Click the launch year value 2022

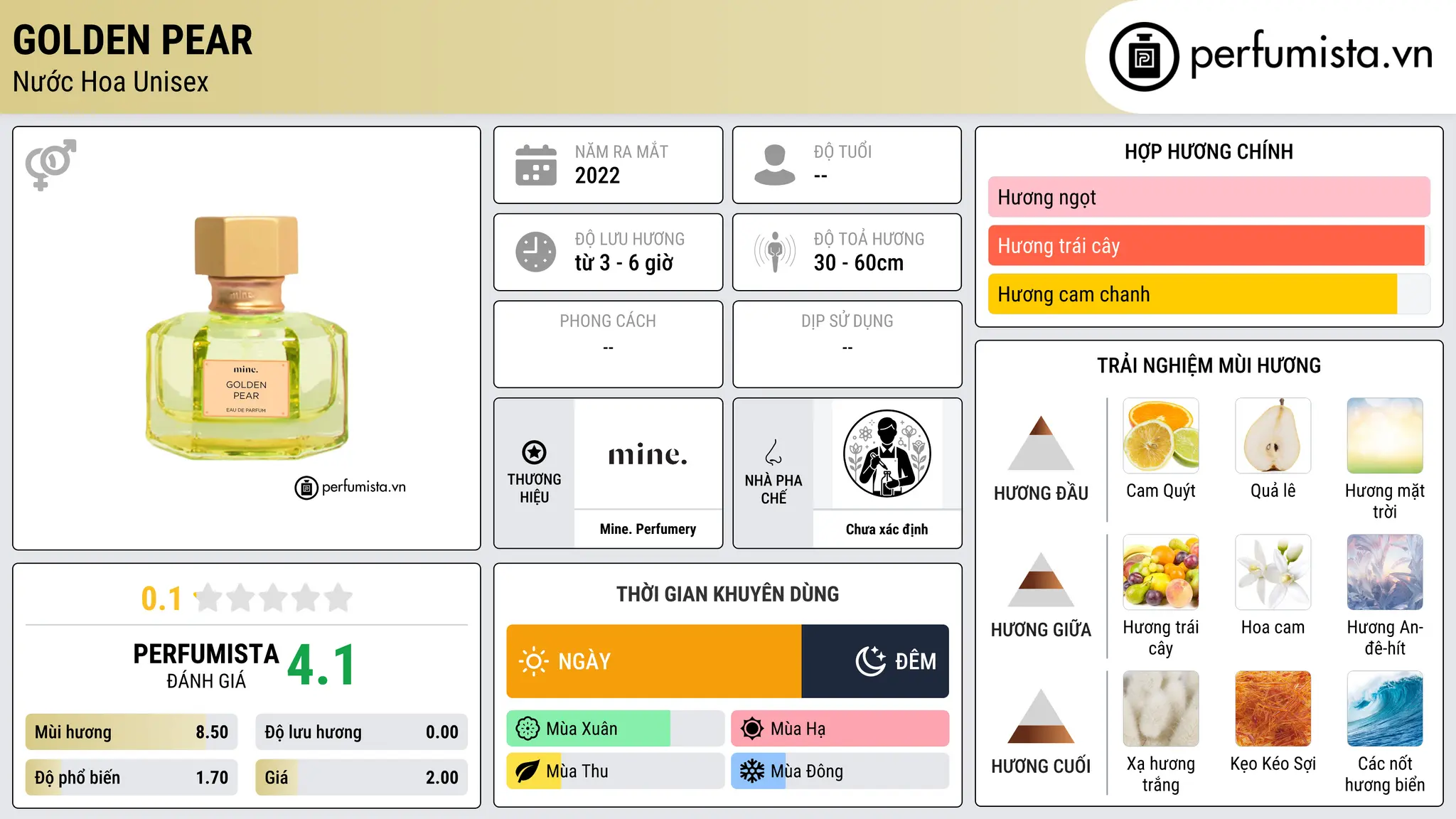(x=597, y=176)
